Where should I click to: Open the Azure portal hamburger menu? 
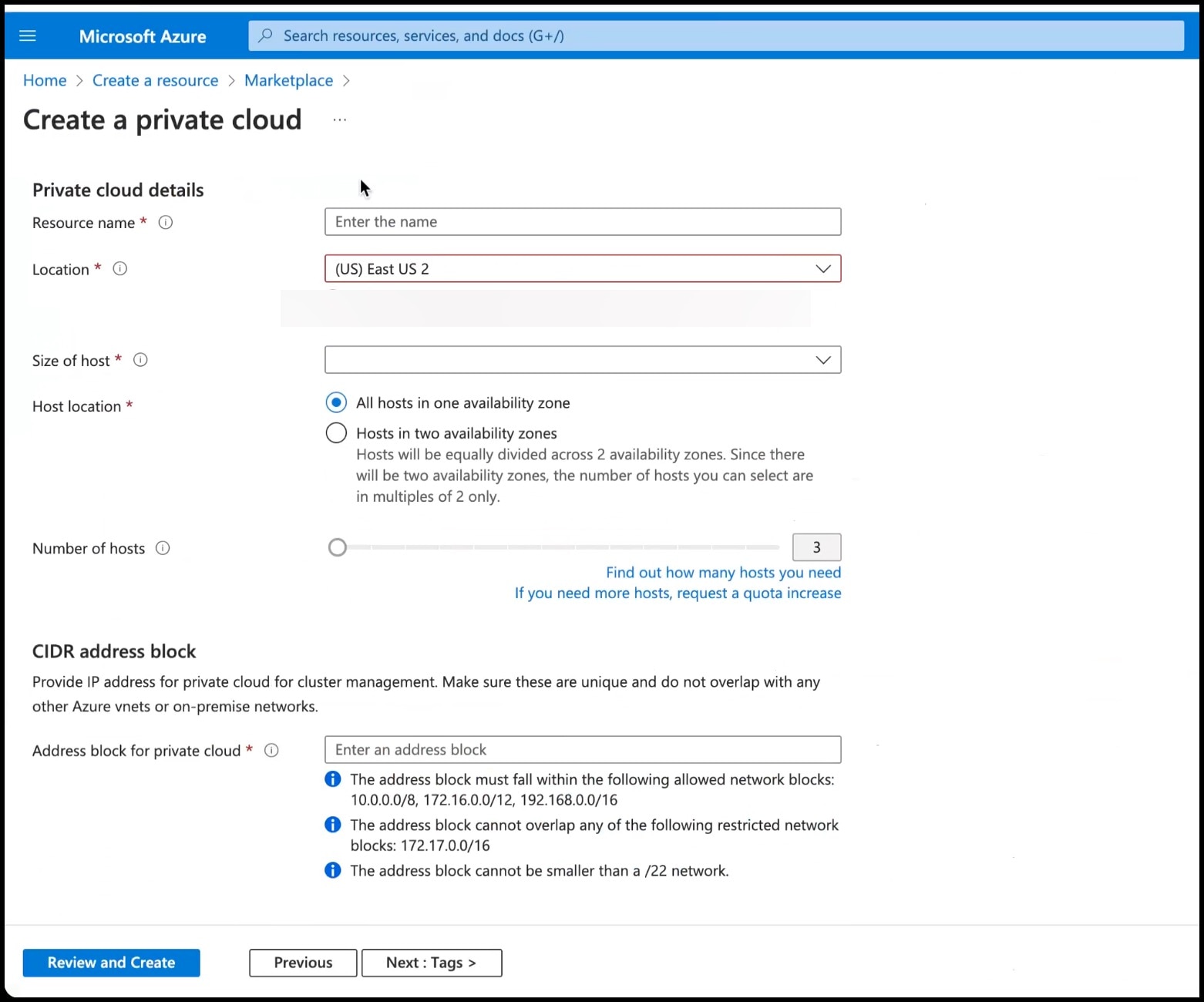pyautogui.click(x=28, y=35)
